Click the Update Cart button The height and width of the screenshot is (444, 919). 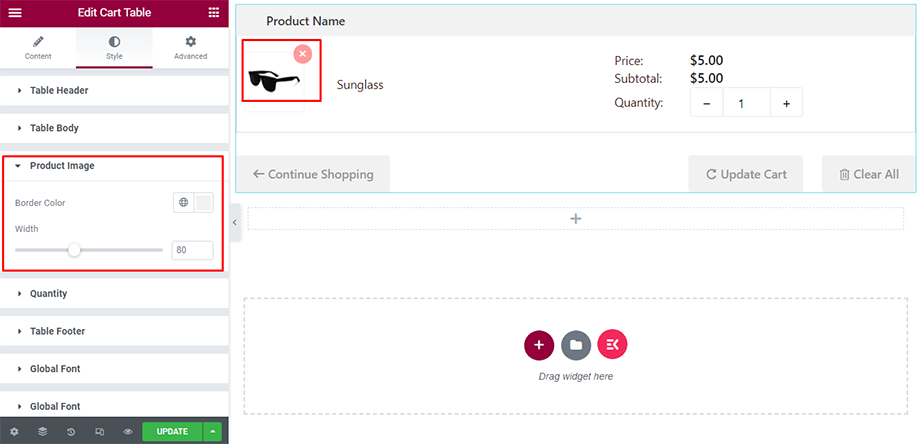click(x=746, y=174)
